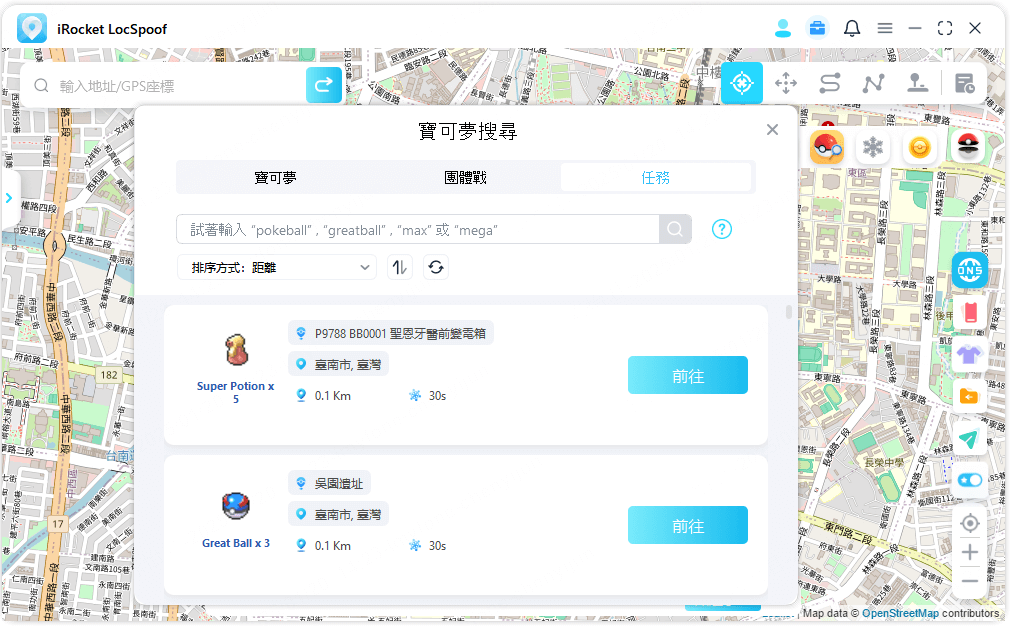Click 前往 for Great Ball x 3
1011x626 pixels.
click(688, 525)
